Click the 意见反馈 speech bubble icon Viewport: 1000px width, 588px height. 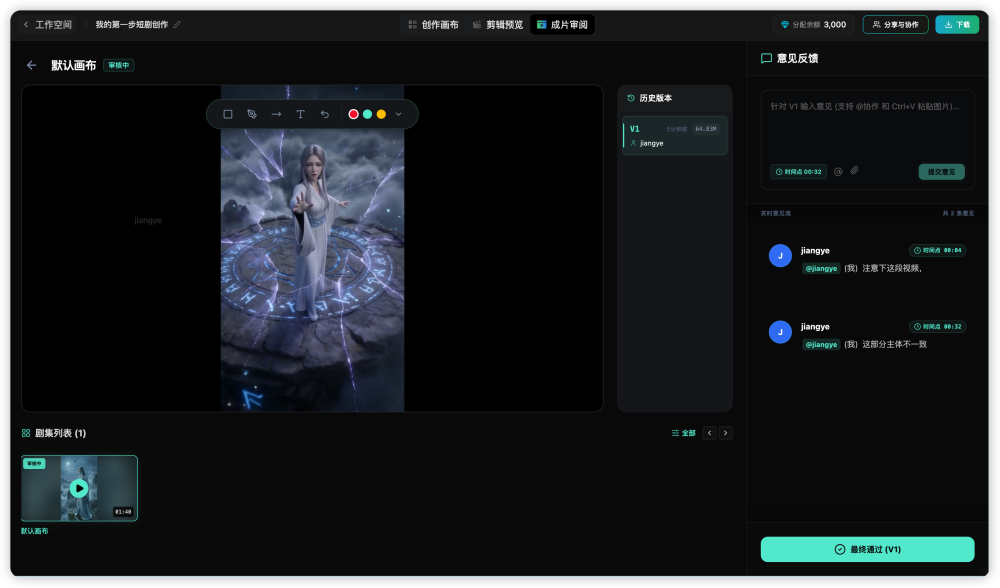pyautogui.click(x=767, y=59)
